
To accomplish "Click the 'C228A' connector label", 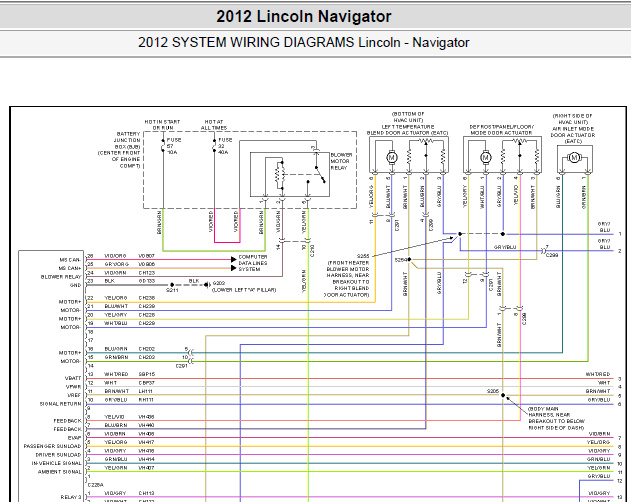I will 95,485.
